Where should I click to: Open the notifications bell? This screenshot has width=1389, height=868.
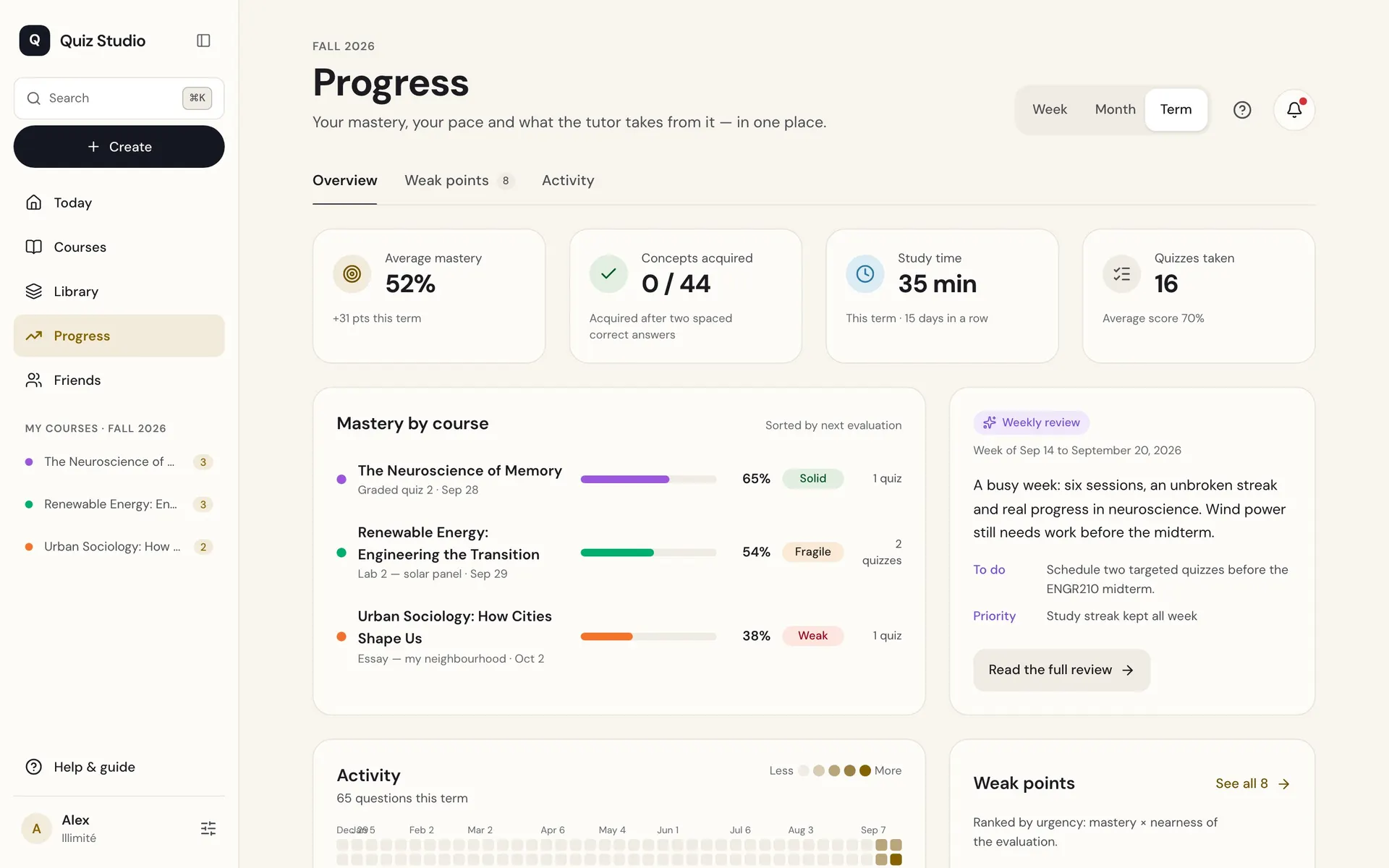click(x=1294, y=110)
